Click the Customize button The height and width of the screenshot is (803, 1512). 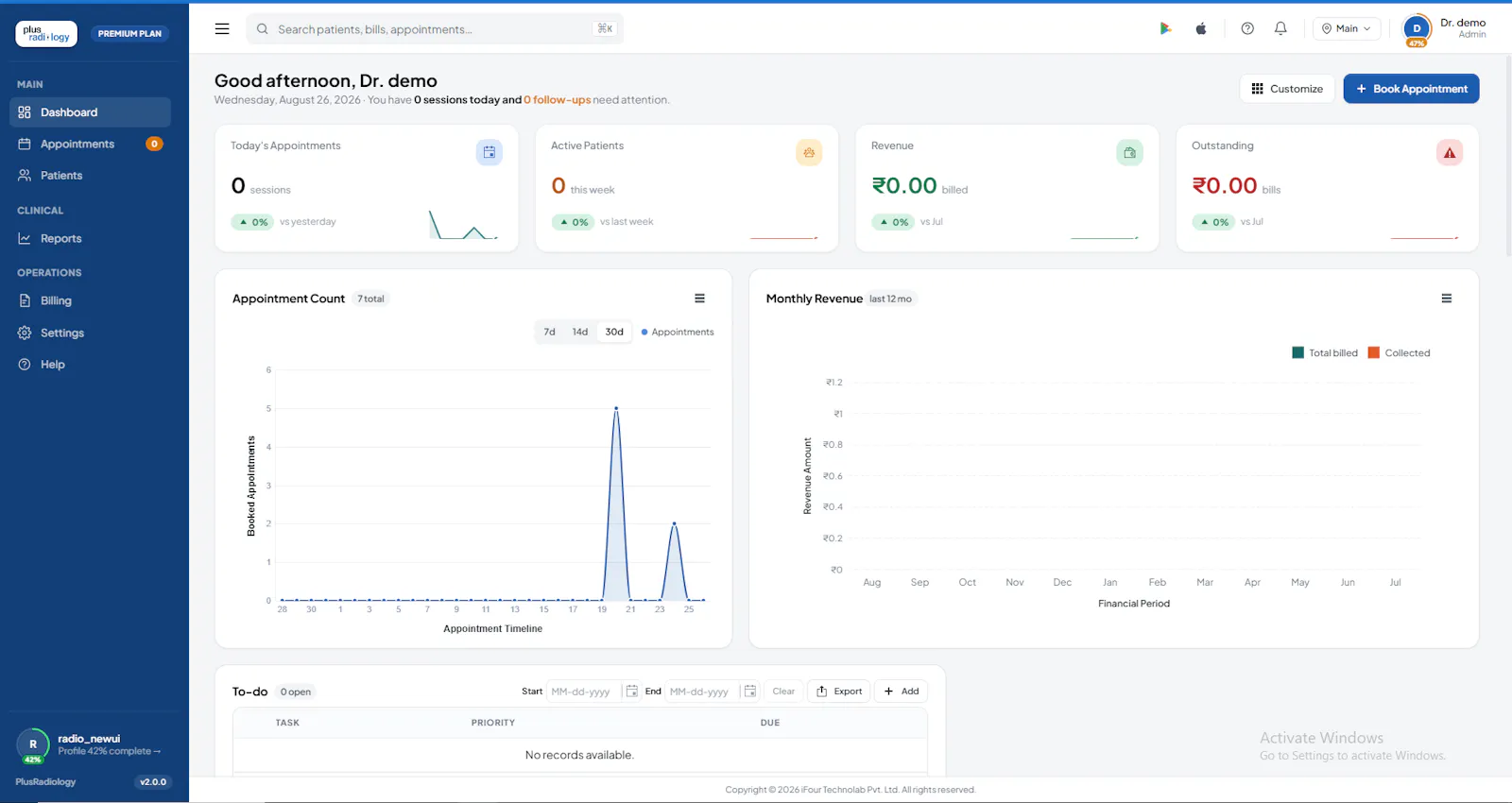(x=1287, y=89)
